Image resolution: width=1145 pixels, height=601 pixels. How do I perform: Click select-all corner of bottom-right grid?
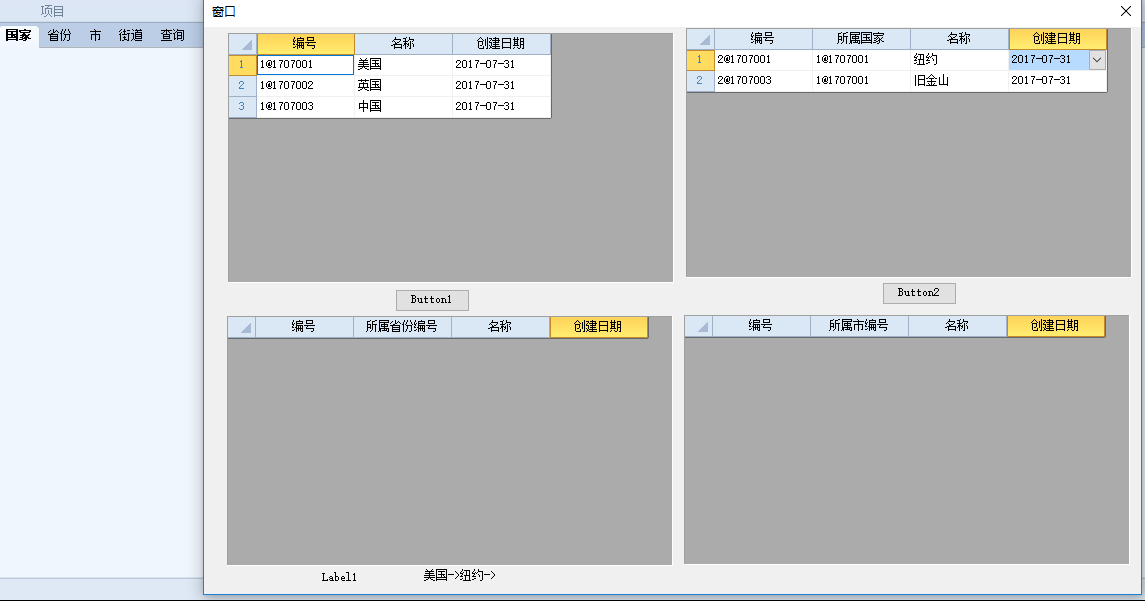pos(699,326)
